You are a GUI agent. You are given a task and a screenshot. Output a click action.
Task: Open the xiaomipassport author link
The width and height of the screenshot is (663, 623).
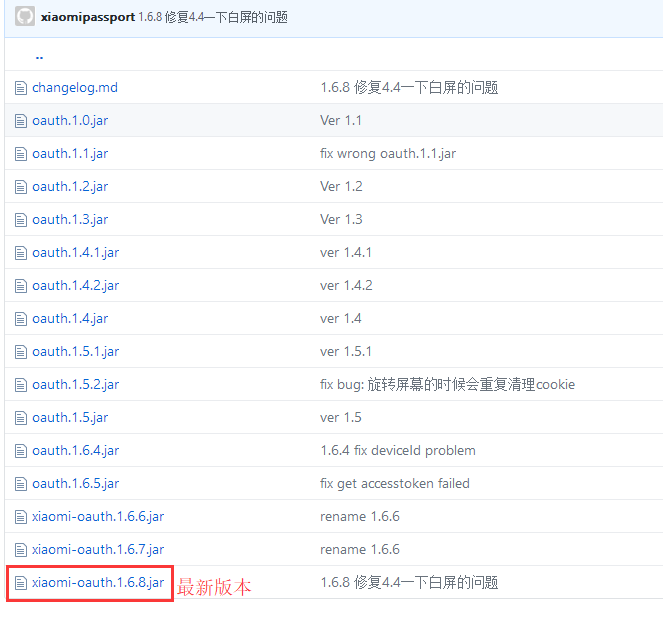point(88,17)
